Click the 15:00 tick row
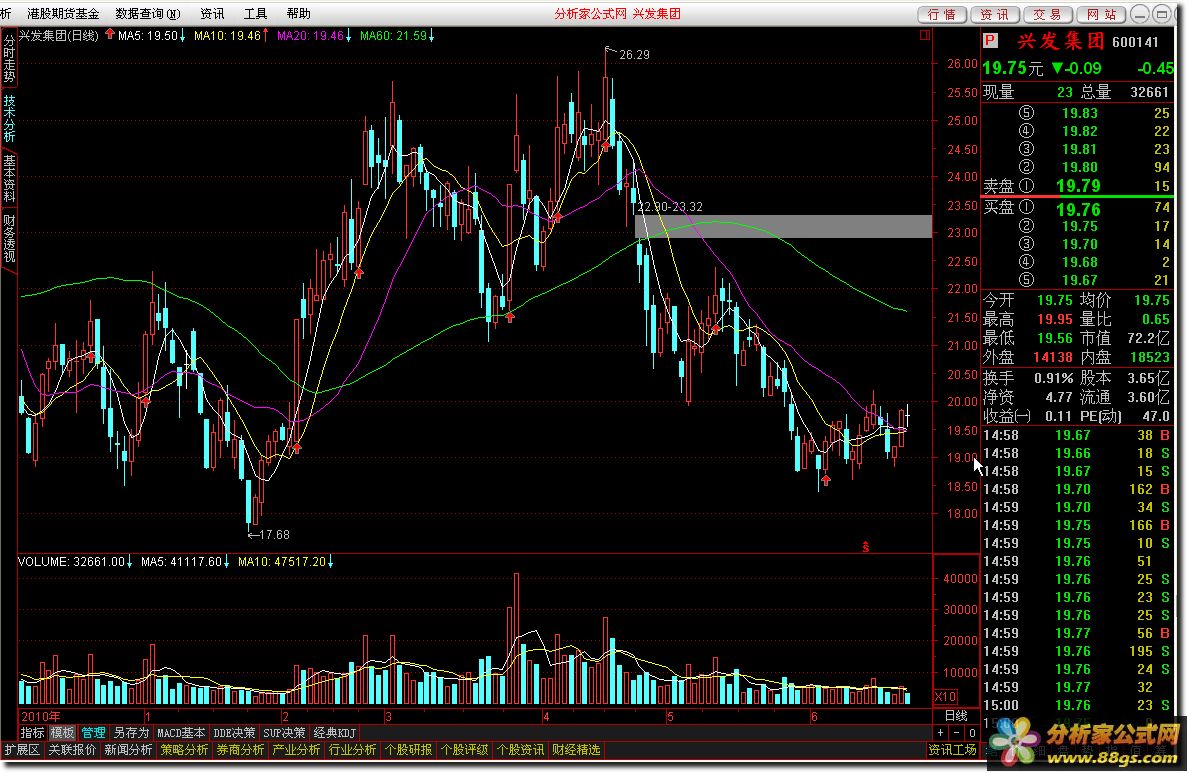This screenshot has height=773, width=1189. tap(1078, 705)
